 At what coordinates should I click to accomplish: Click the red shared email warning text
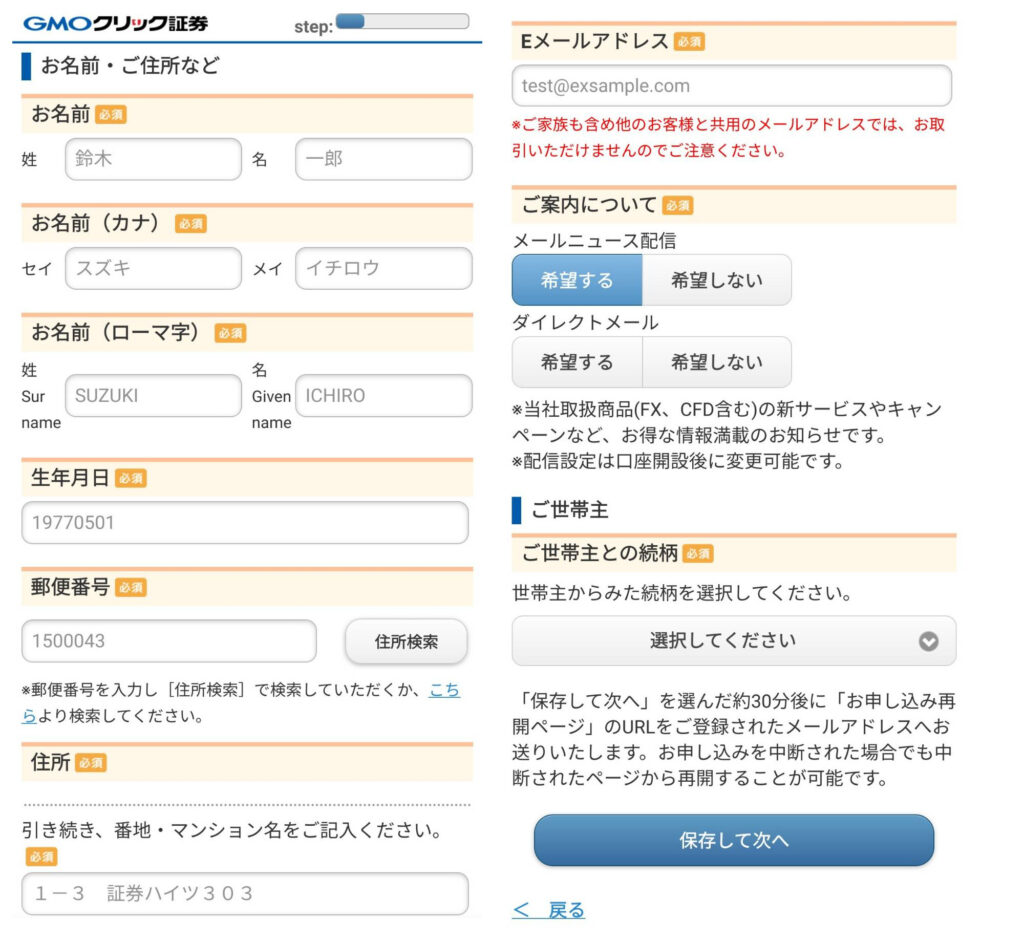pos(728,137)
